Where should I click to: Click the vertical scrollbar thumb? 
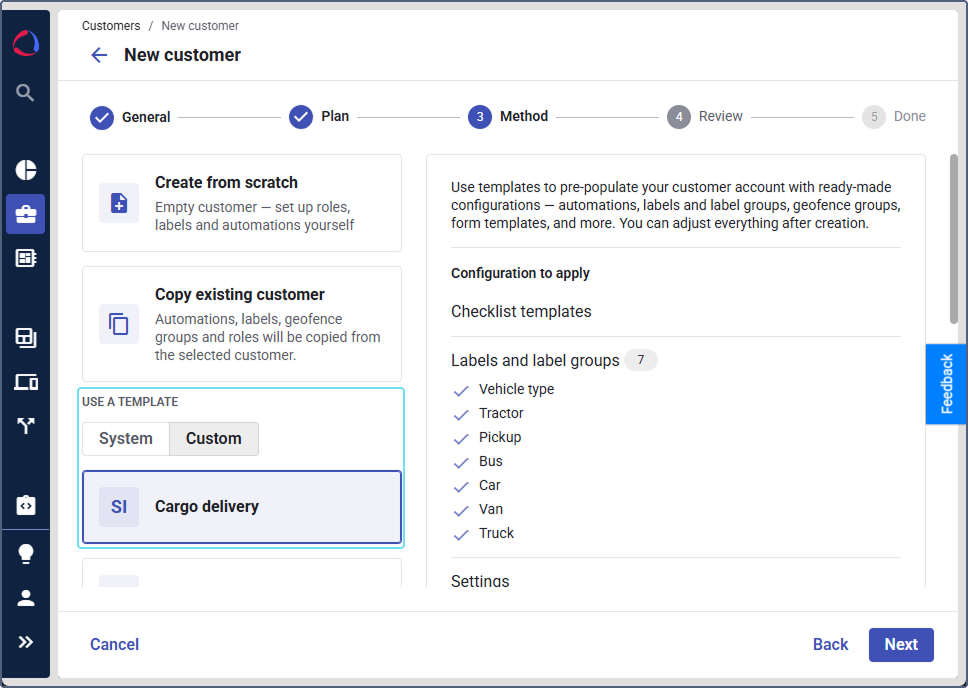click(954, 239)
